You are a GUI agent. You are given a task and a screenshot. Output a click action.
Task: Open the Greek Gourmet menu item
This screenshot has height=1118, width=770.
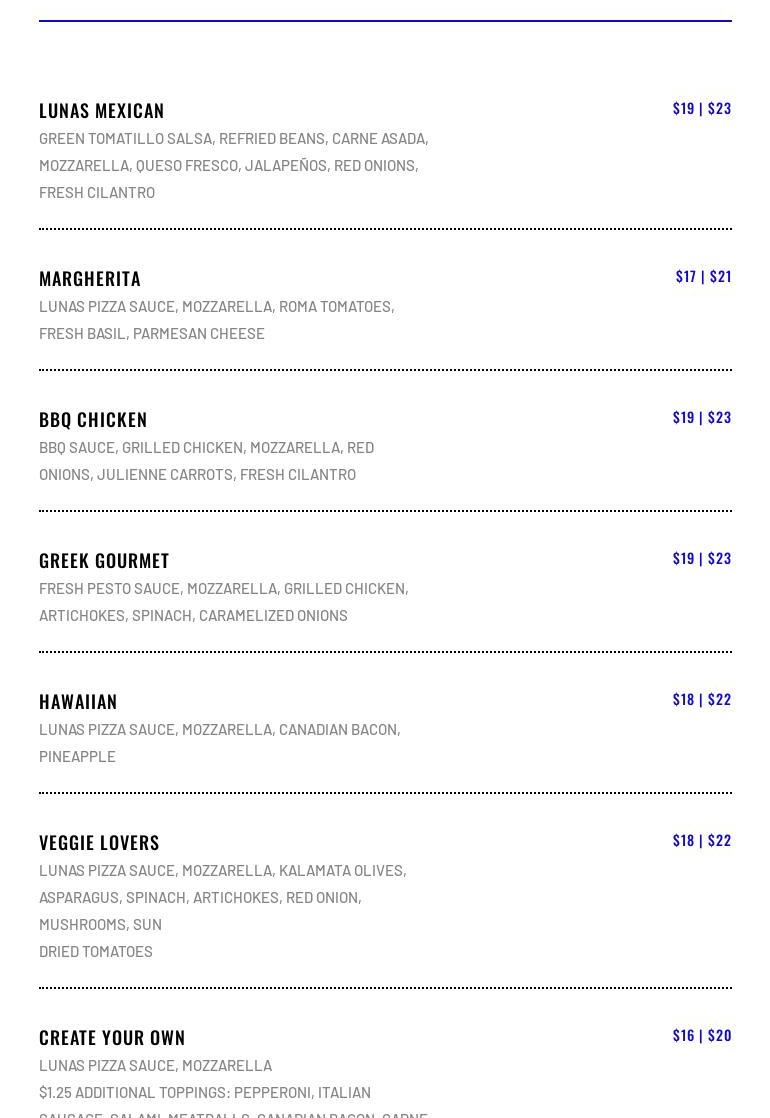coord(104,560)
